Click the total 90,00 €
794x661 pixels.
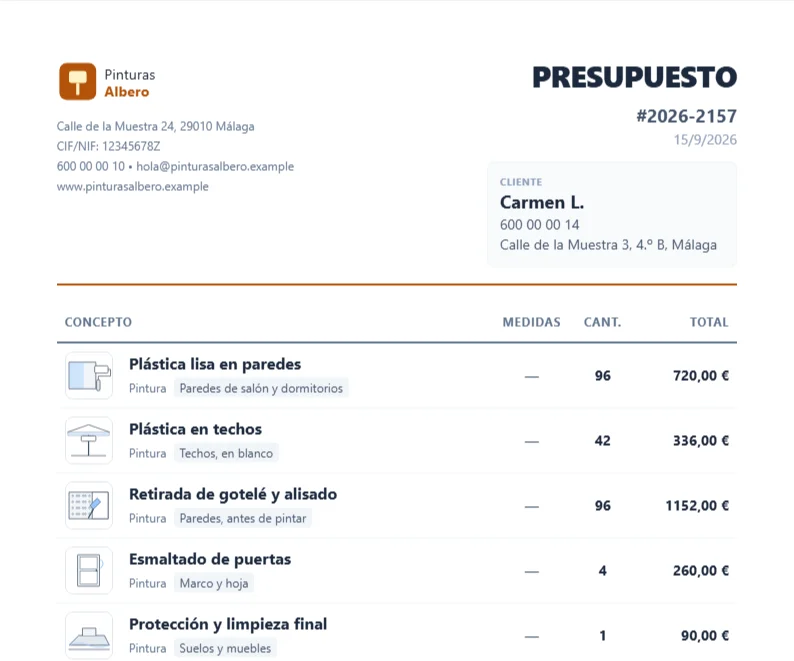pyautogui.click(x=705, y=636)
